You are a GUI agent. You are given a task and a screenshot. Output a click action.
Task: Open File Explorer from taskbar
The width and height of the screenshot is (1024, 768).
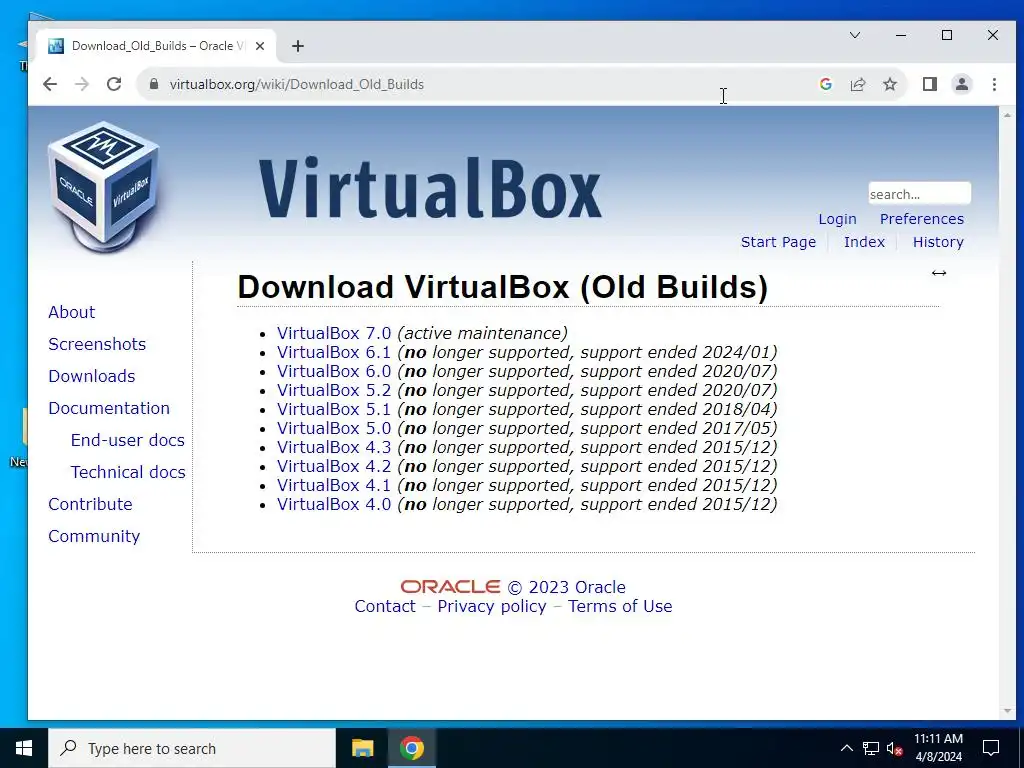[x=362, y=748]
